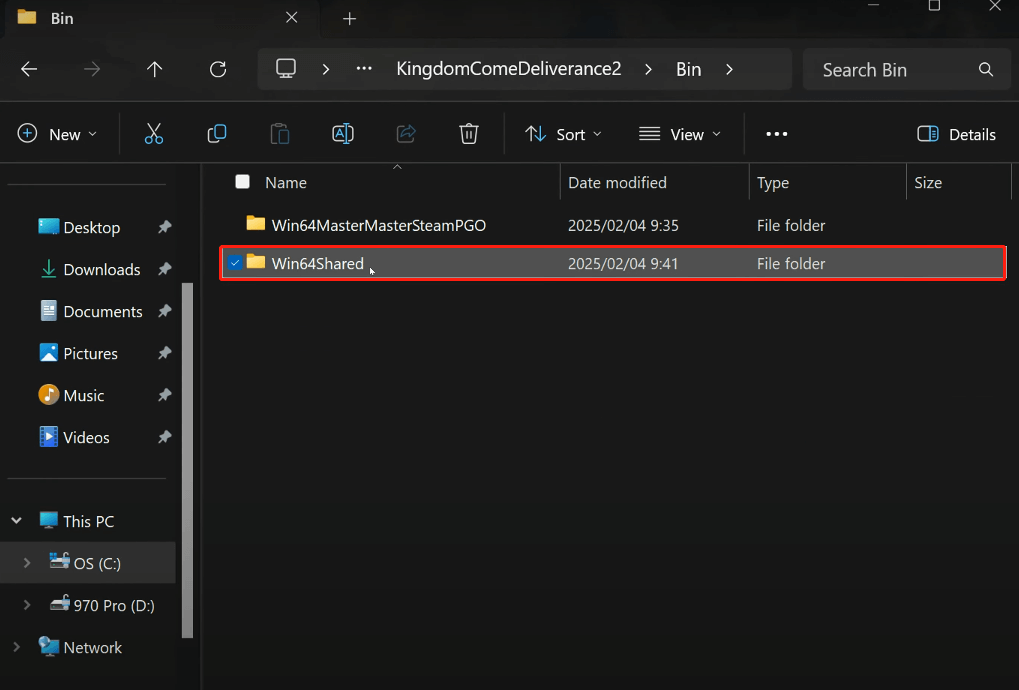
Task: Refresh the Bin folder view
Action: (218, 69)
